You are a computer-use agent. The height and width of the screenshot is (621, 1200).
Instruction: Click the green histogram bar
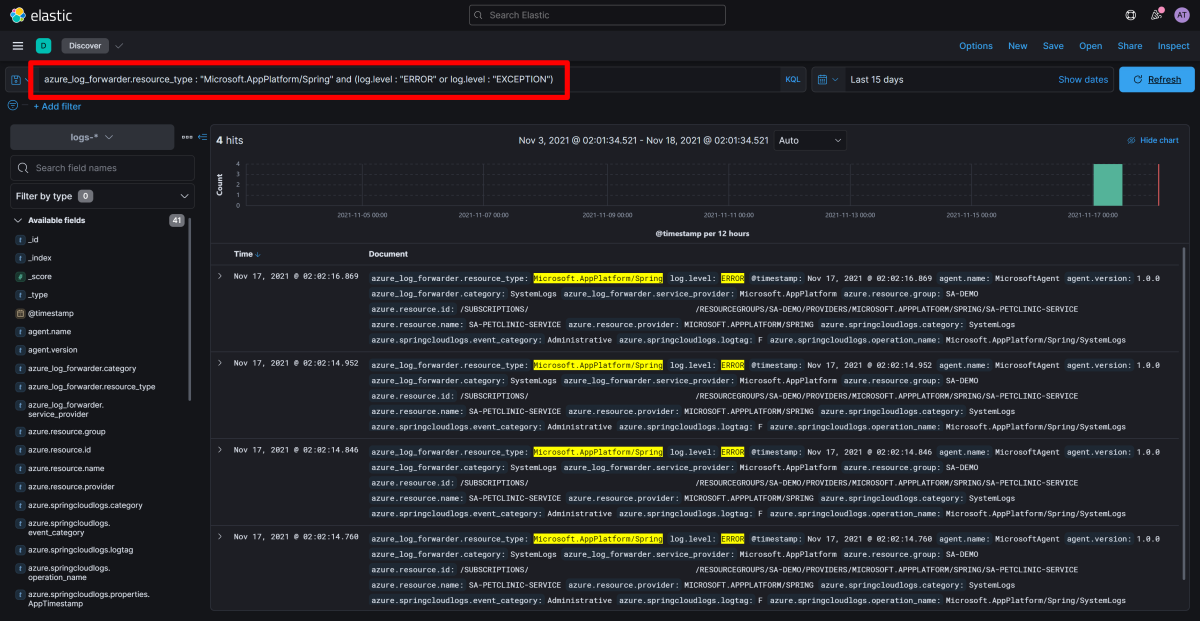click(x=1107, y=185)
